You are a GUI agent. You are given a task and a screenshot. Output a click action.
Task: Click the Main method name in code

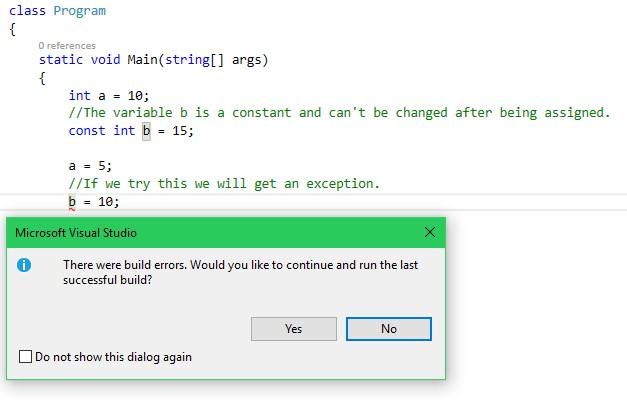(142, 60)
